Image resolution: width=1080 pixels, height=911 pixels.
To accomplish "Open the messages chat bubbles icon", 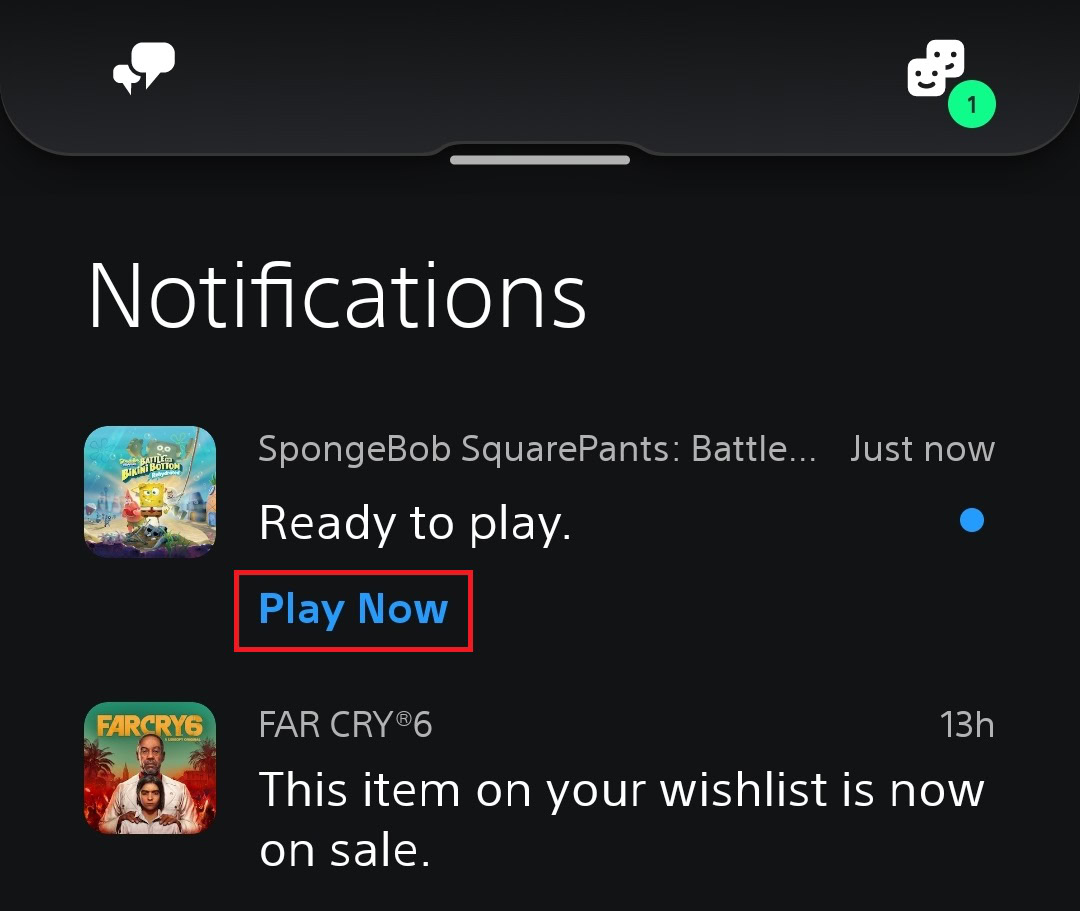I will 144,69.
